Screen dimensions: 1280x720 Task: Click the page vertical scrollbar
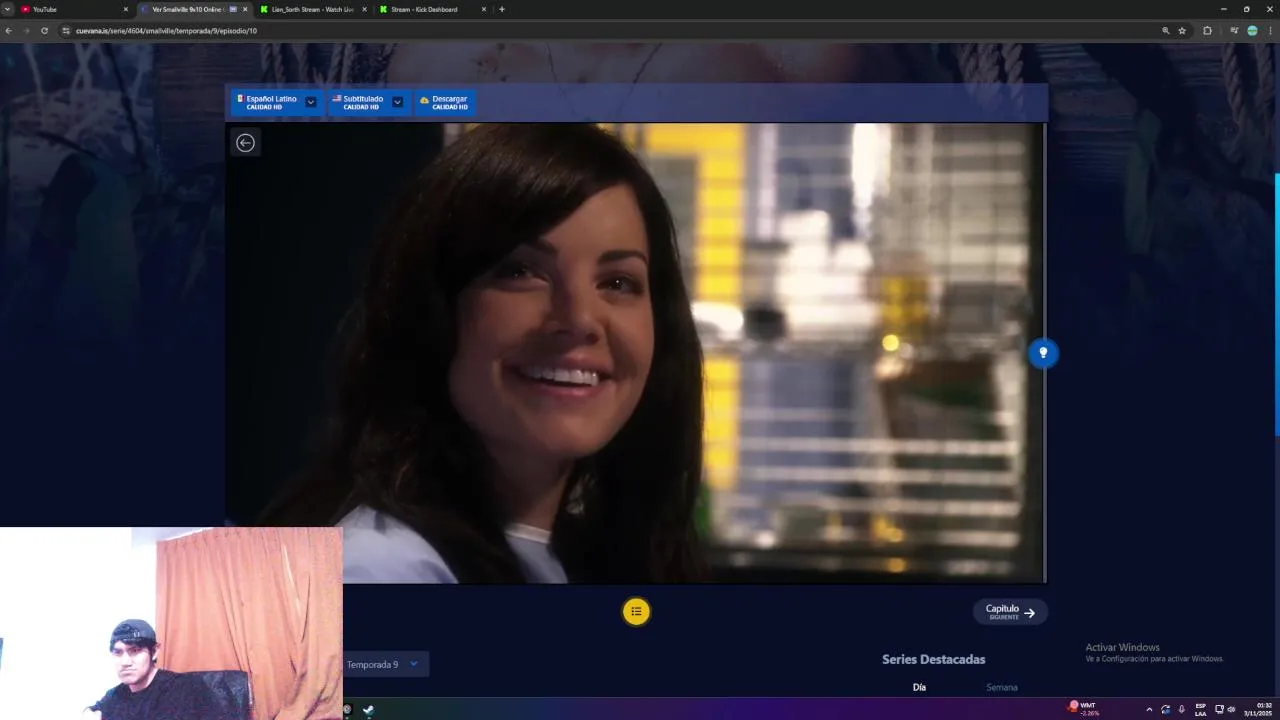pos(1277,305)
